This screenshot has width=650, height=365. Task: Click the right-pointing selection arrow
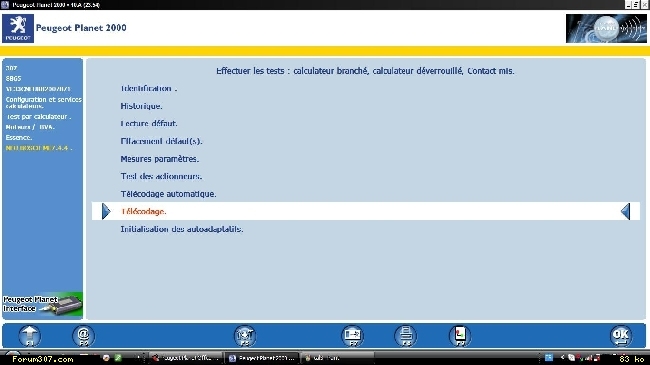coord(106,212)
